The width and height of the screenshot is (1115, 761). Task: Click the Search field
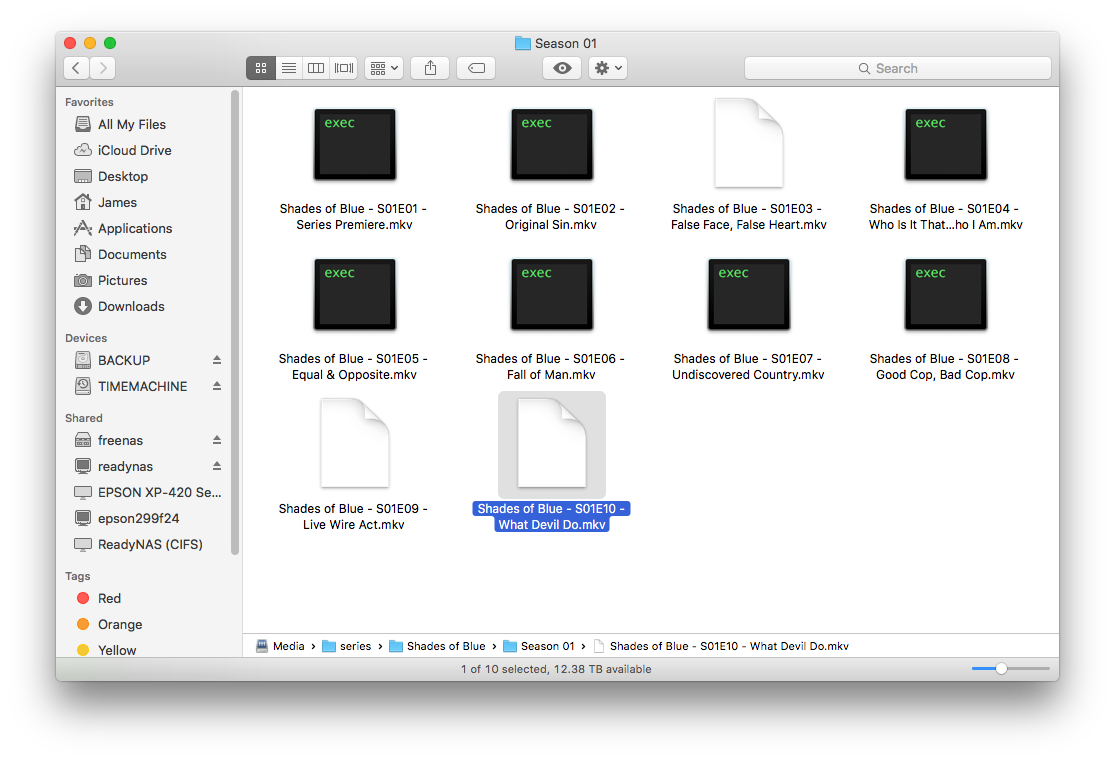click(897, 68)
